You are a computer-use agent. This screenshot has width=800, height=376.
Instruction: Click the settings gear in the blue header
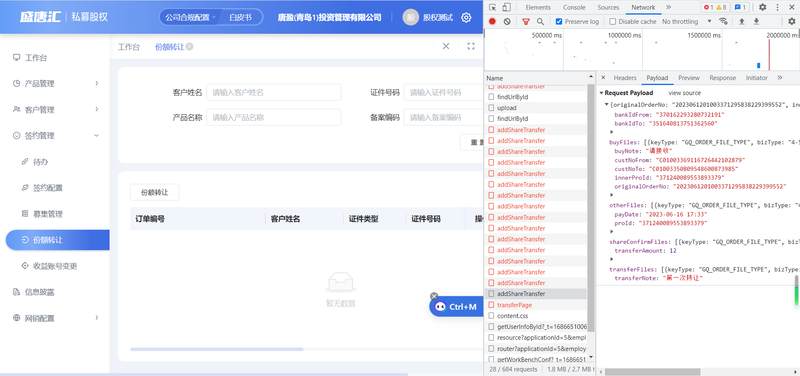click(x=466, y=17)
